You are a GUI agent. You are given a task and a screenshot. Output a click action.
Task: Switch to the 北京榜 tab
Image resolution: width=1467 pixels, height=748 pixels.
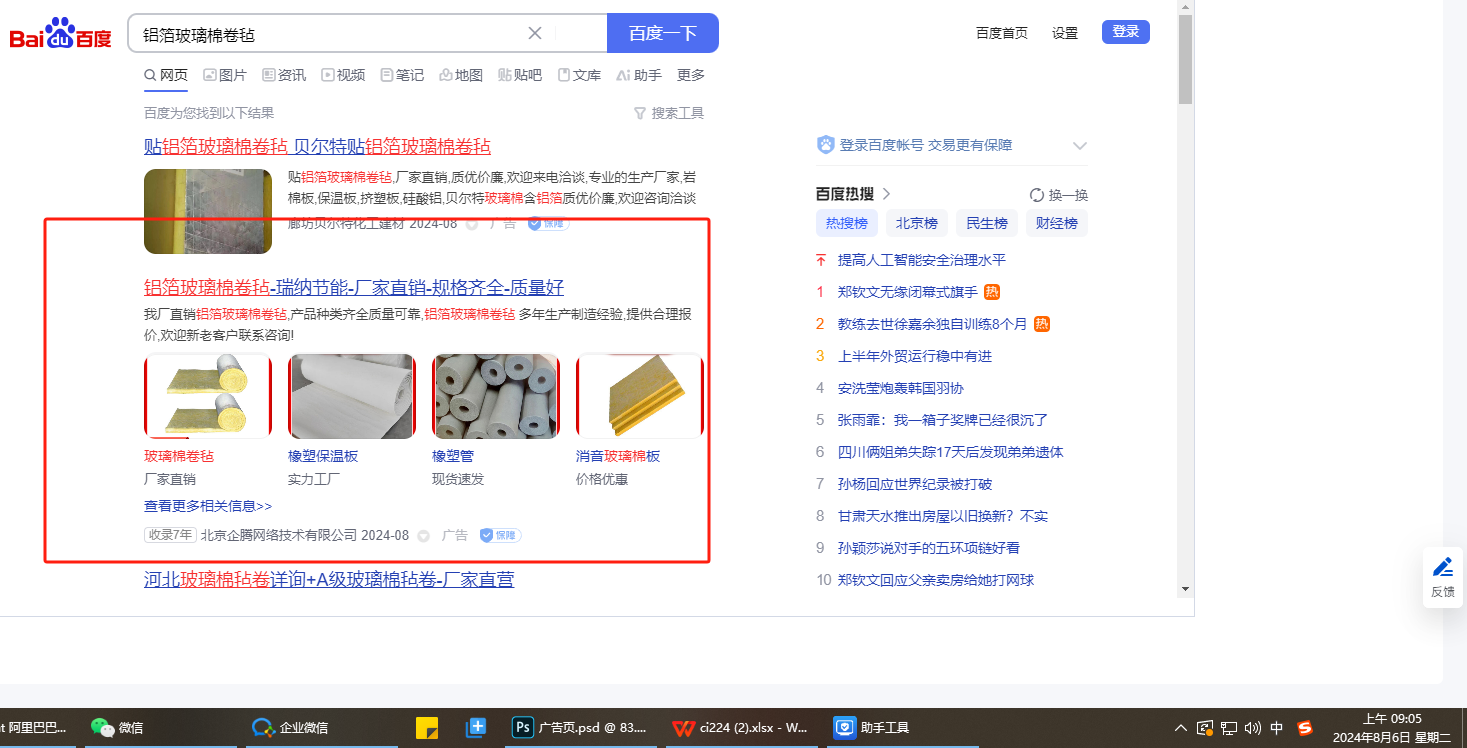click(916, 223)
